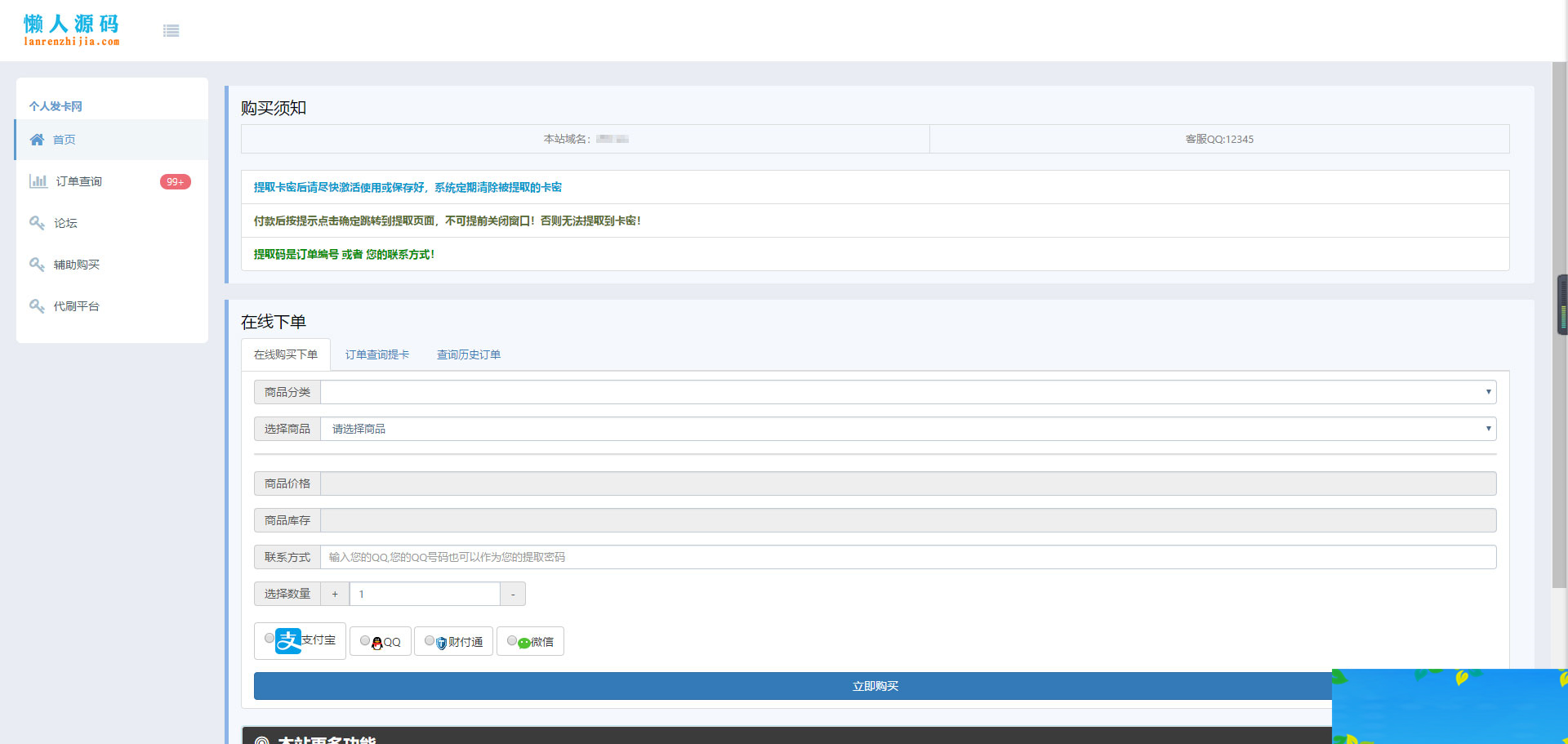Expand the 选择商品 dropdown list
The height and width of the screenshot is (744, 1568).
(x=907, y=429)
